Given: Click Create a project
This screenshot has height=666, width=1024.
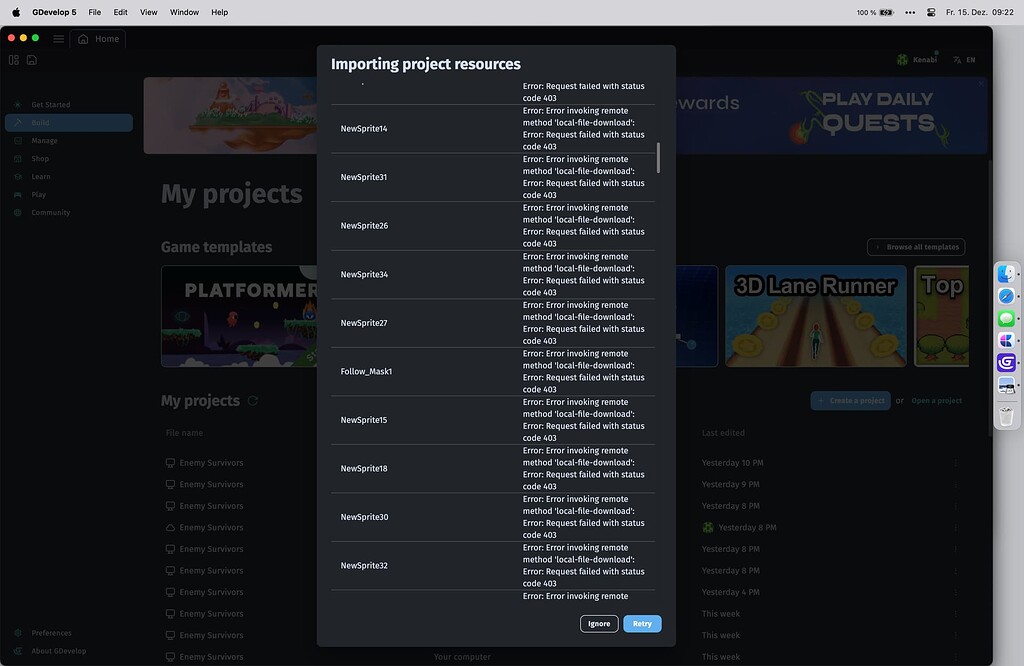Looking at the screenshot, I should [850, 401].
